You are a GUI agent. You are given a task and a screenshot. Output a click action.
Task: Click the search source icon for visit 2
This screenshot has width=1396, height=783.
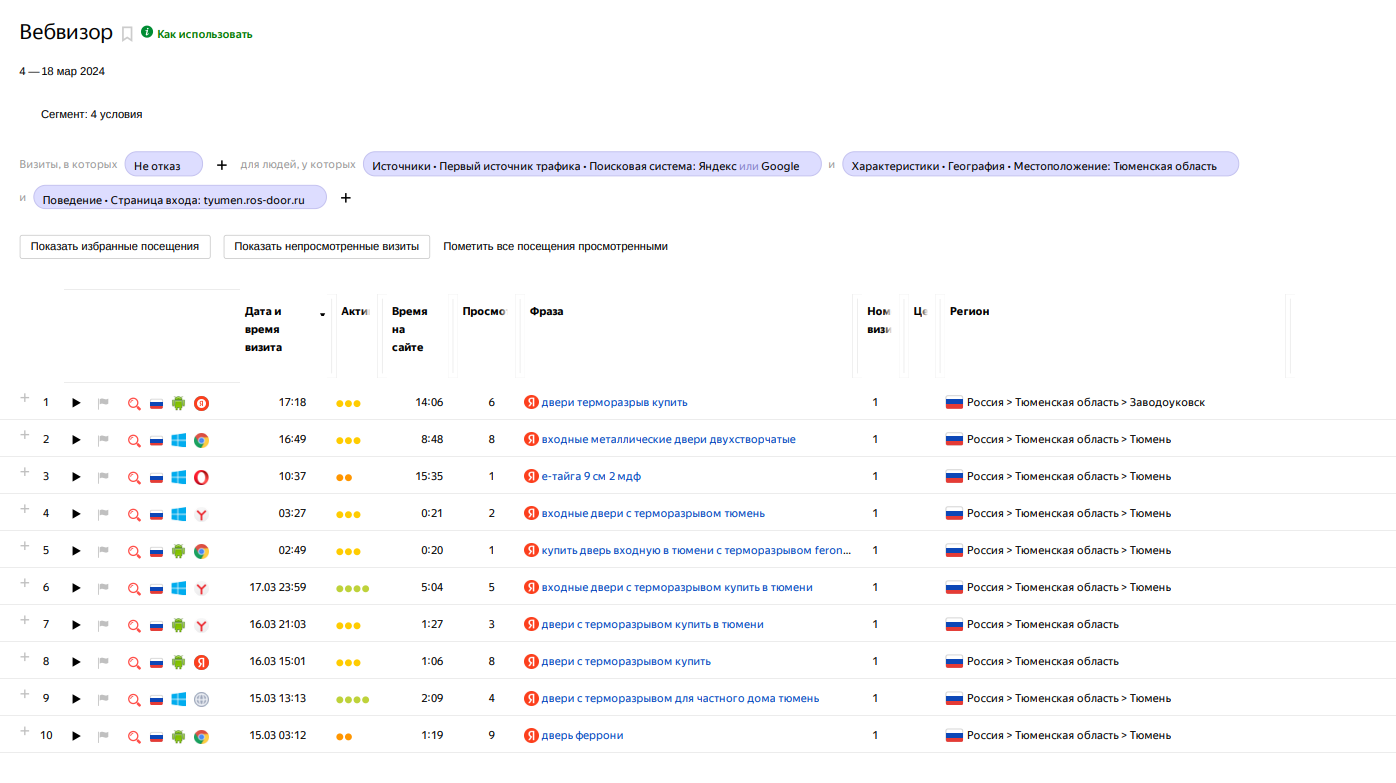(x=134, y=440)
